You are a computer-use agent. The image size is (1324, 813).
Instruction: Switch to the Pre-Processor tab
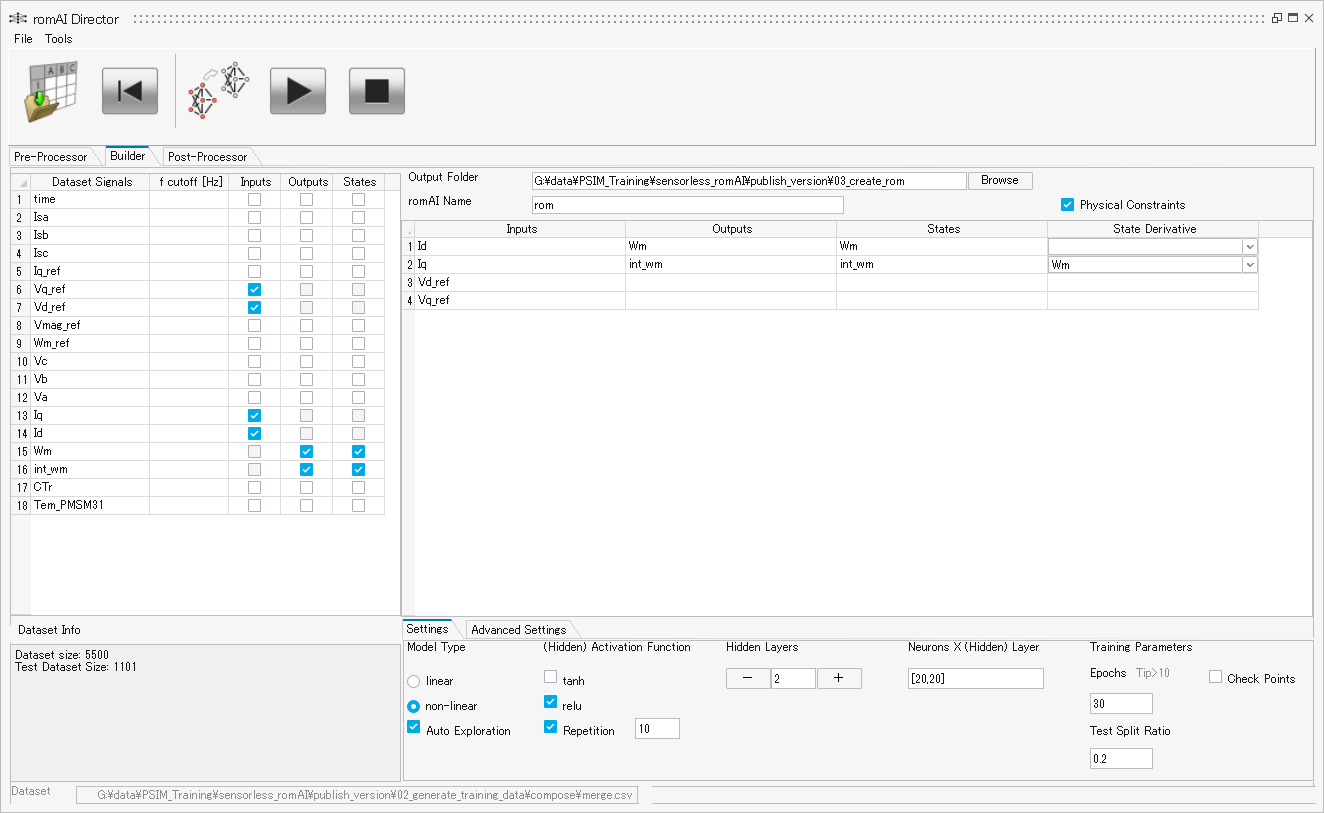point(51,157)
